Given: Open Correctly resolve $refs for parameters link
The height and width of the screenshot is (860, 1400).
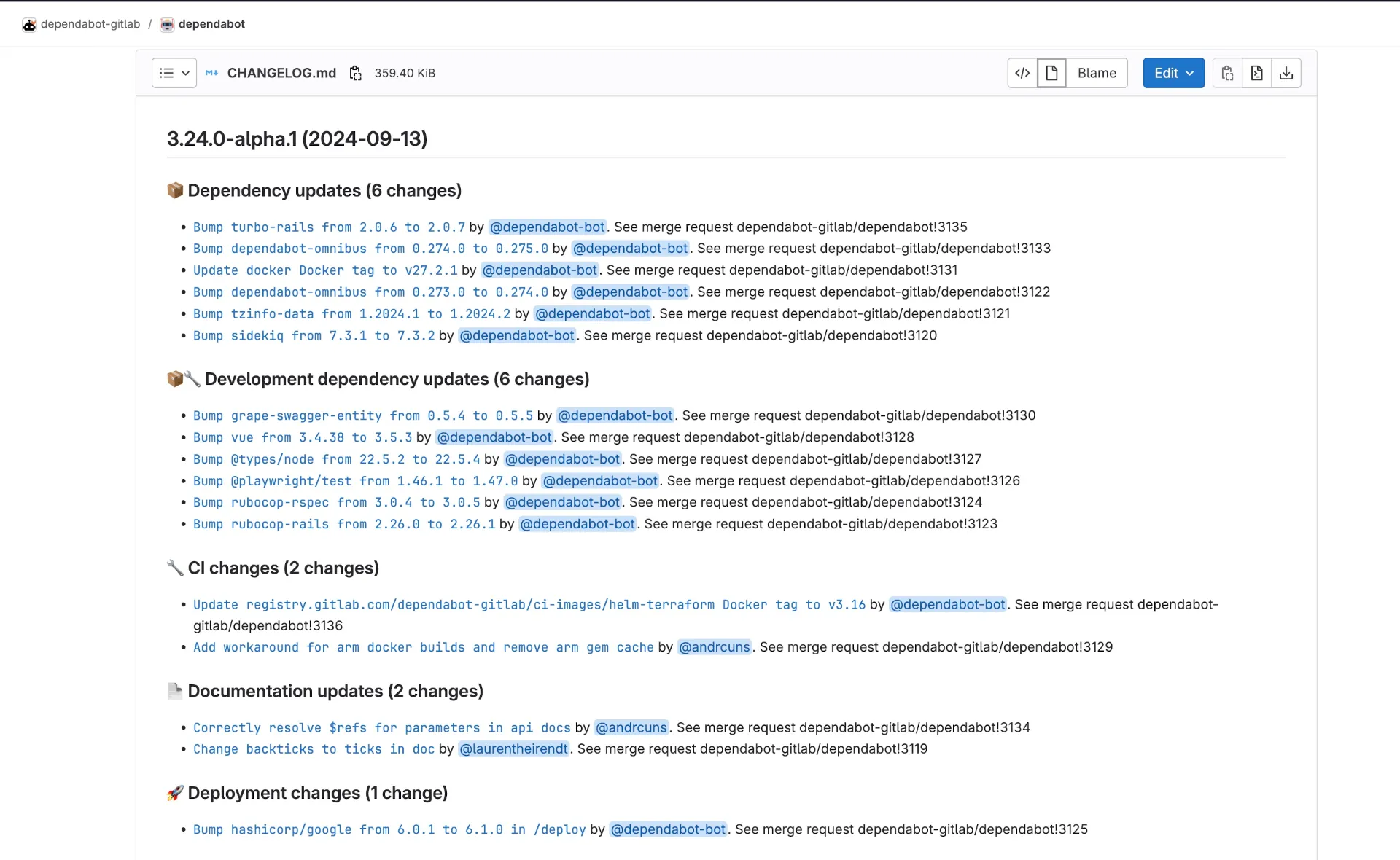Looking at the screenshot, I should point(382,728).
